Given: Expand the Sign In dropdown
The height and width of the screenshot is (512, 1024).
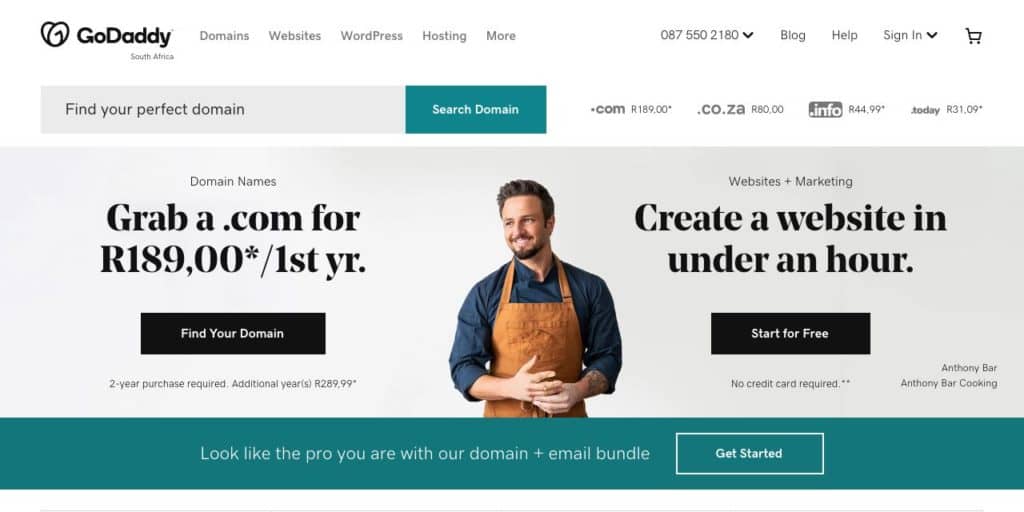Looking at the screenshot, I should click(x=910, y=35).
